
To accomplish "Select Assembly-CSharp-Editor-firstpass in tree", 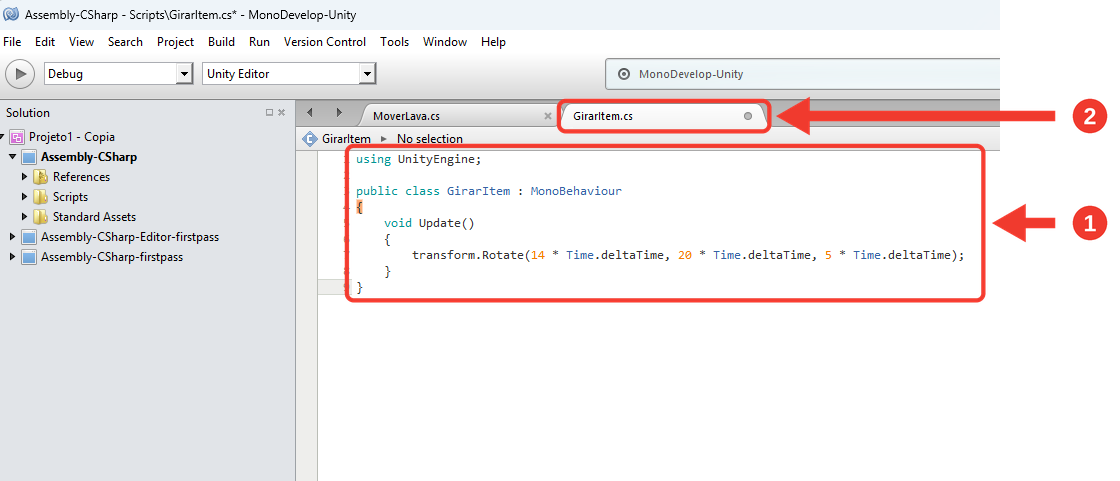I will pyautogui.click(x=130, y=237).
